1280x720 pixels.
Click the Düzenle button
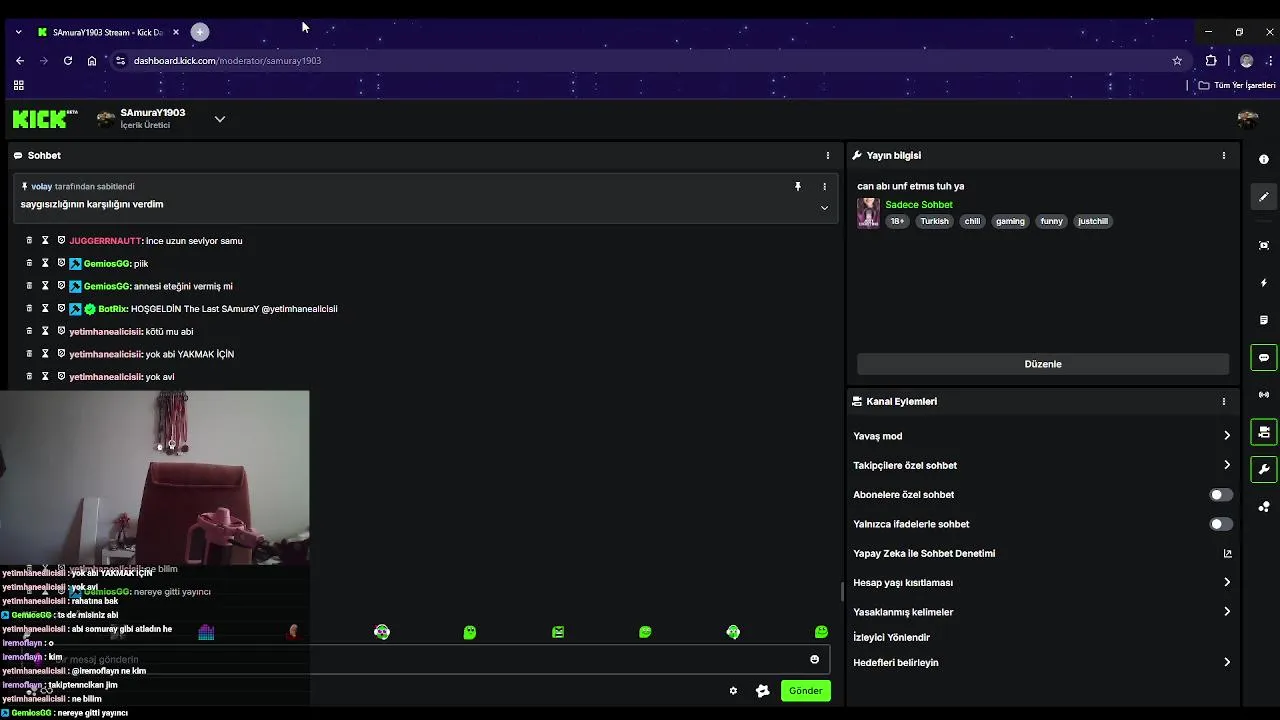[1043, 364]
